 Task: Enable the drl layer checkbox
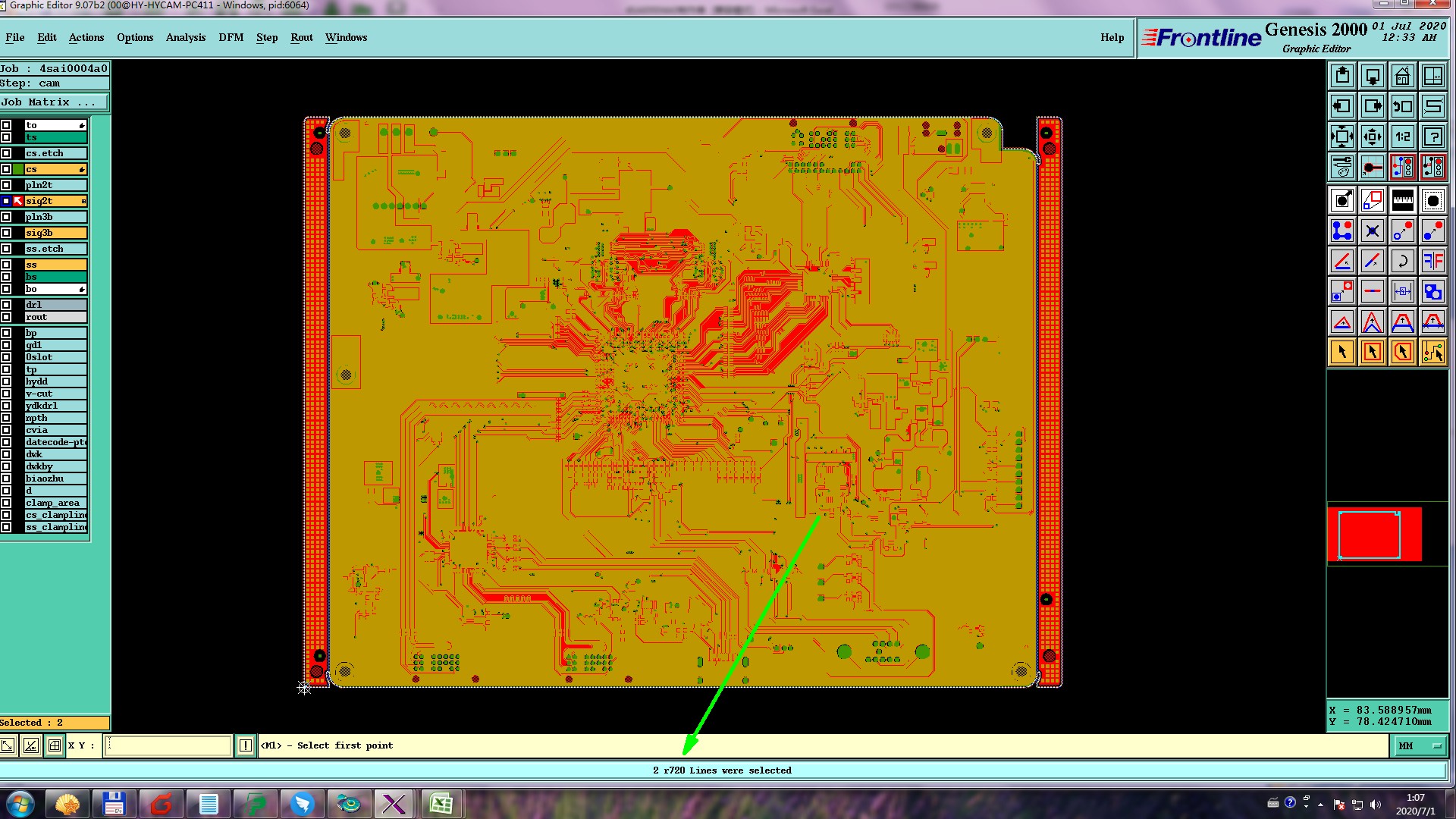(x=6, y=305)
